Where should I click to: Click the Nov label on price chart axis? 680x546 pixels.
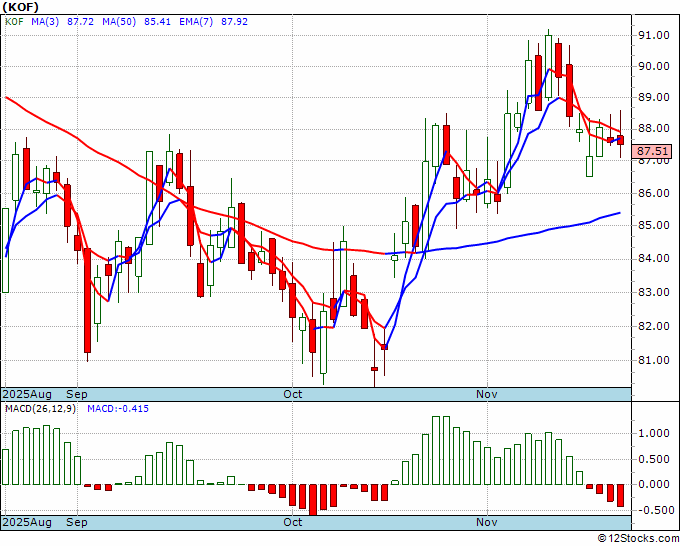point(487,394)
